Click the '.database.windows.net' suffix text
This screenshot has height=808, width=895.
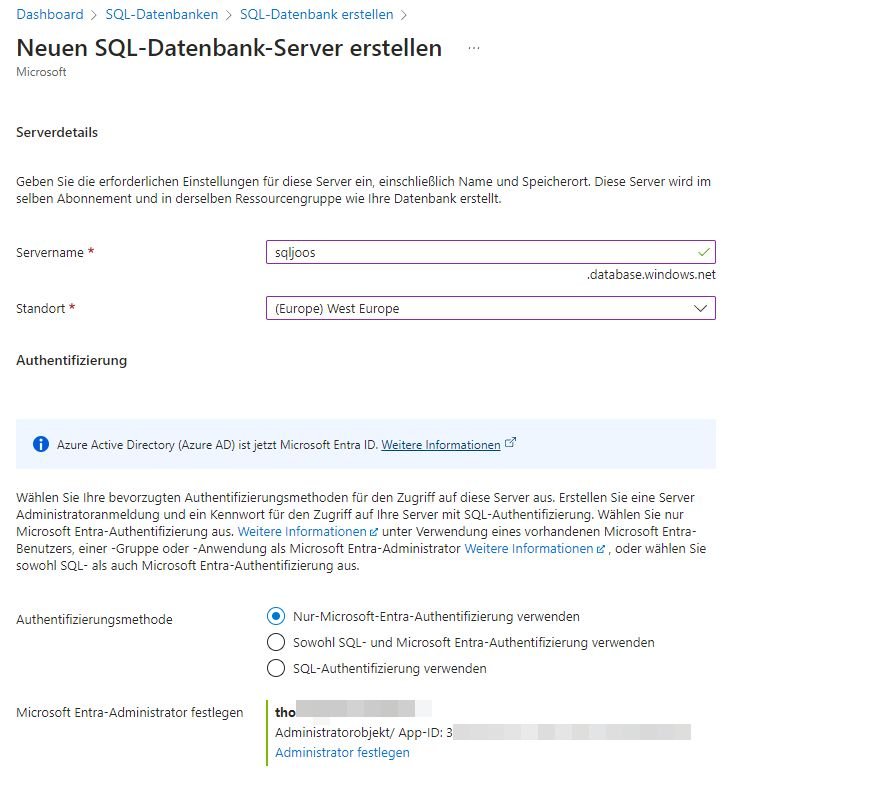coord(651,275)
